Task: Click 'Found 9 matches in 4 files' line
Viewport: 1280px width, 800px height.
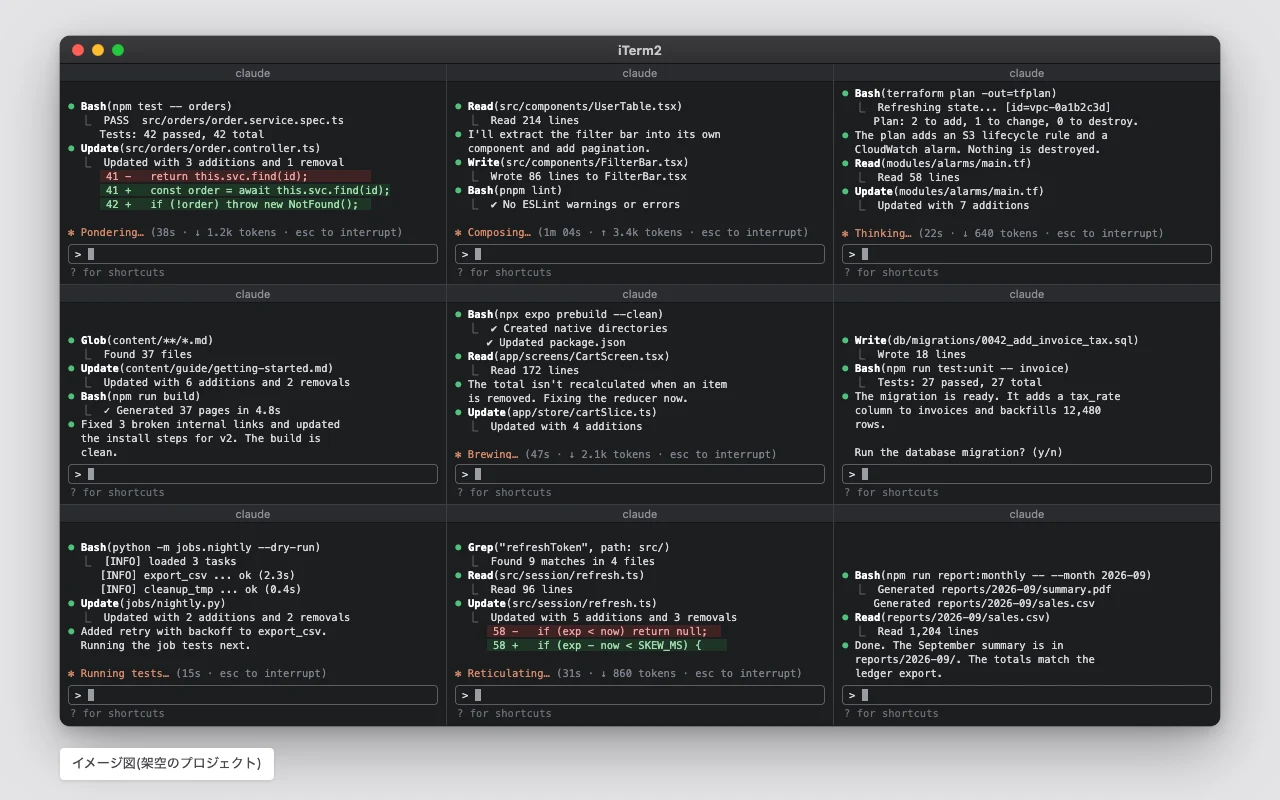Action: pyautogui.click(x=572, y=561)
